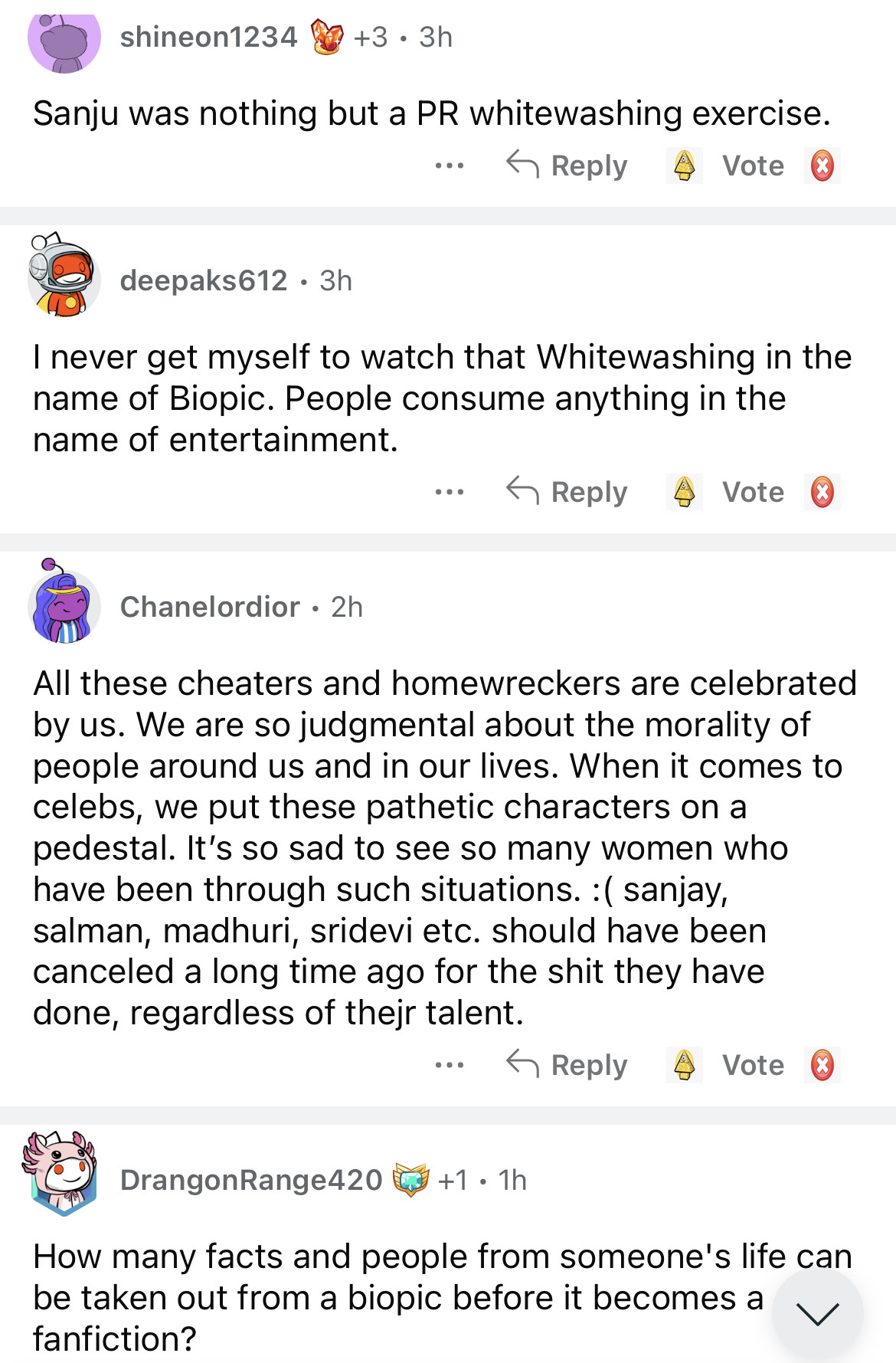This screenshot has width=896, height=1363.
Task: Open more options on shineon1234's comment
Action: click(x=449, y=165)
